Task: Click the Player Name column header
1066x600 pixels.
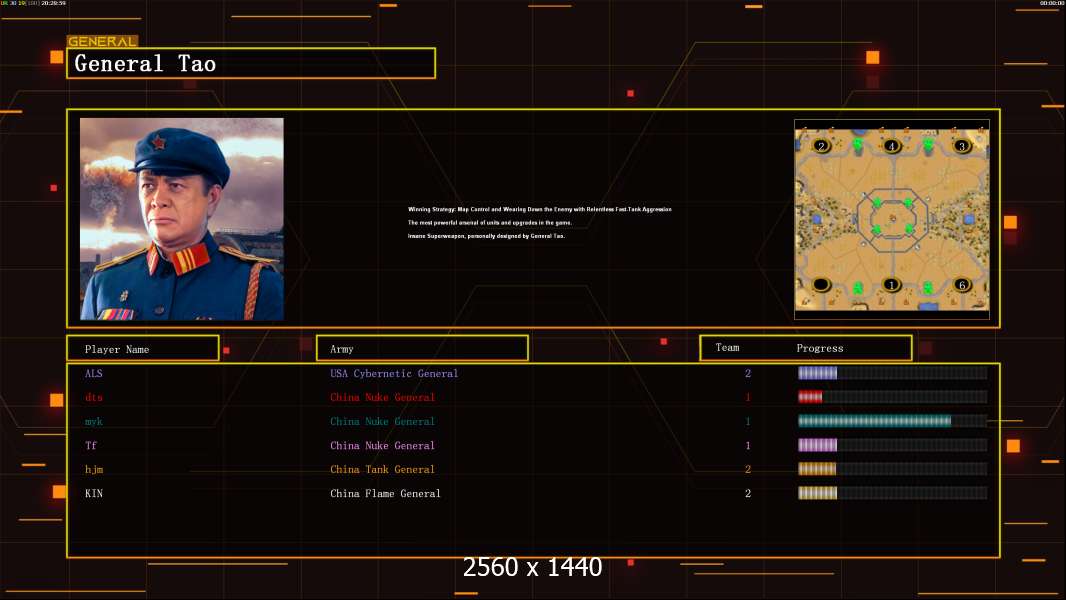Action: click(143, 349)
